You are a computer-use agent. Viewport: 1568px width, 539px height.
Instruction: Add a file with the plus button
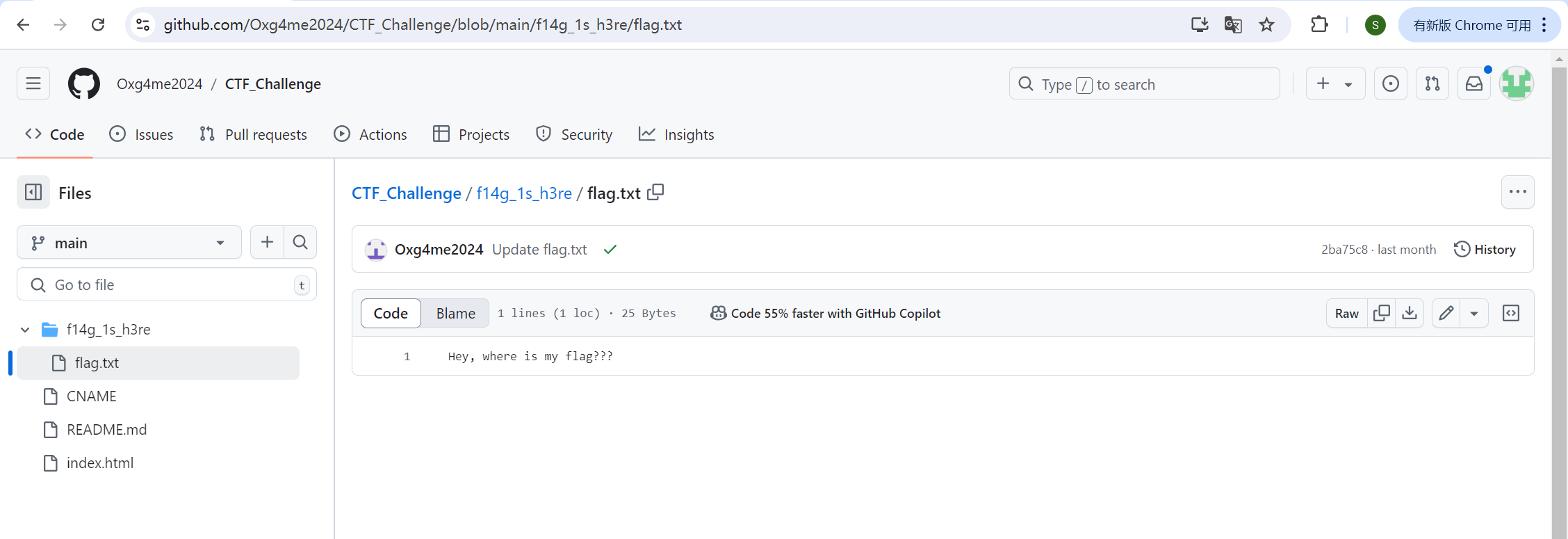tap(267, 242)
